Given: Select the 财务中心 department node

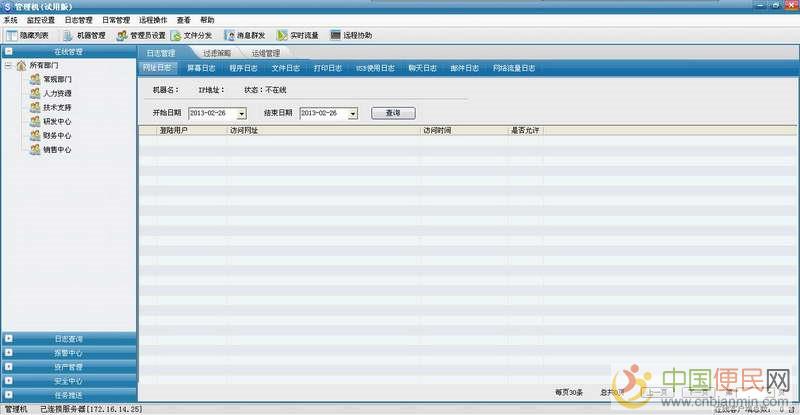Looking at the screenshot, I should pos(57,135).
